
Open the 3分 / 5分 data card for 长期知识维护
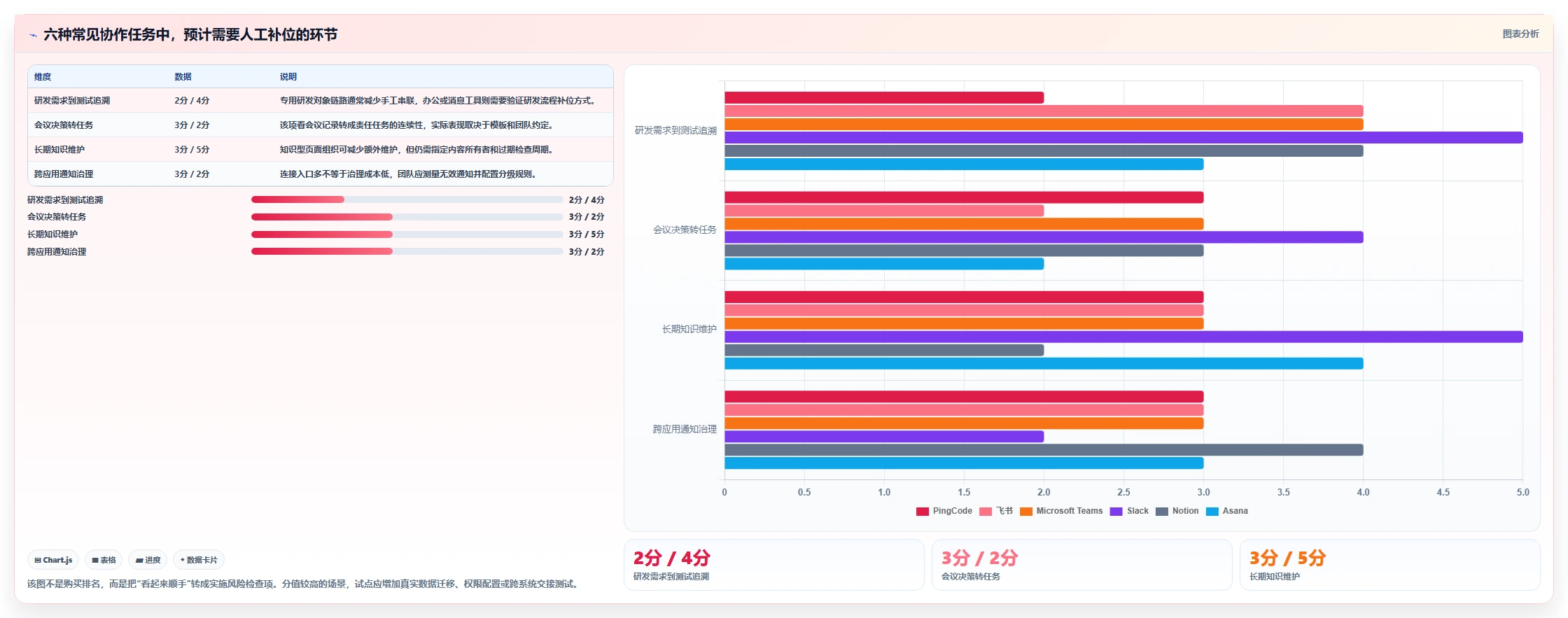coord(1390,565)
